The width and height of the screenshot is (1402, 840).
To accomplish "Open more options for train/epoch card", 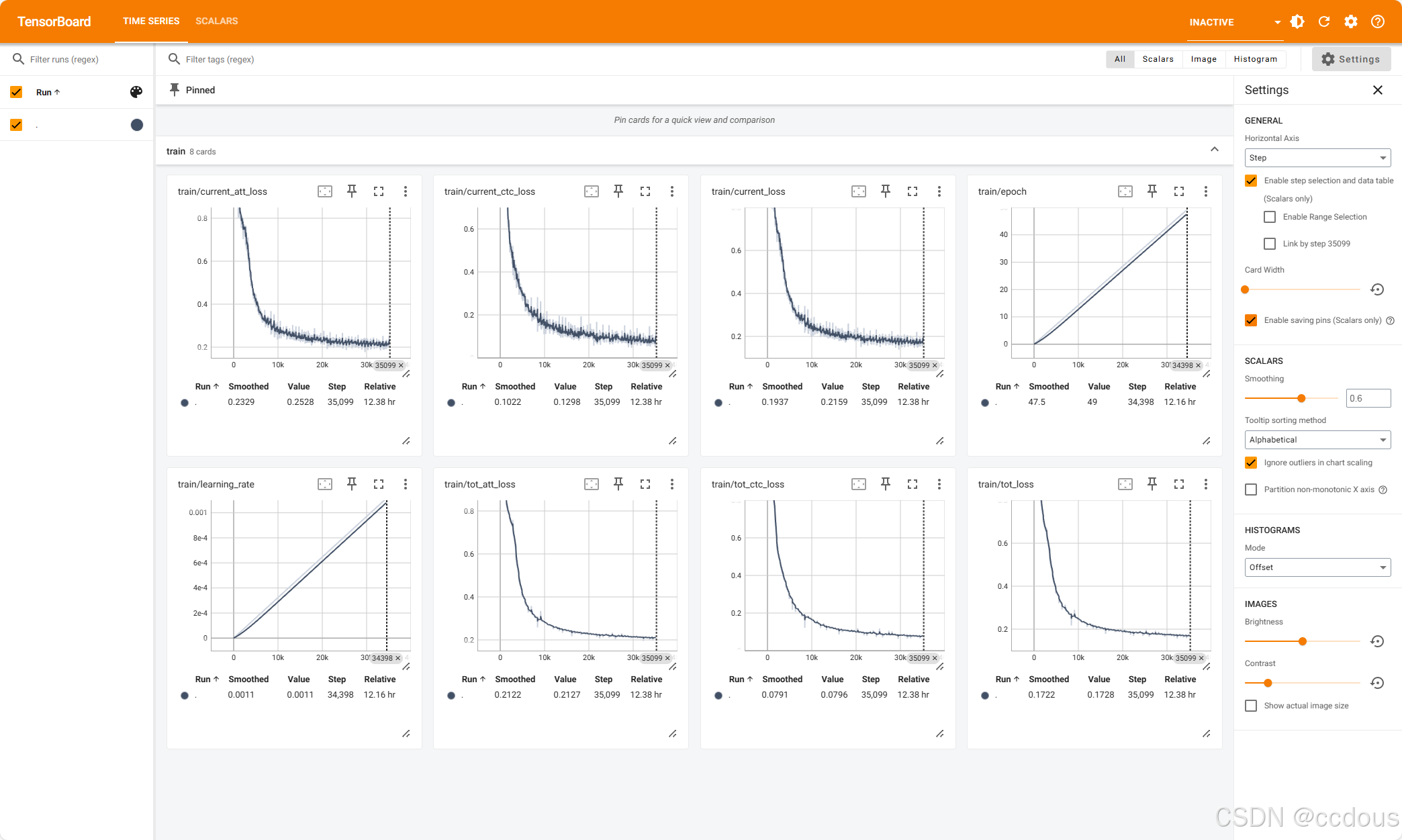I will point(1206,191).
